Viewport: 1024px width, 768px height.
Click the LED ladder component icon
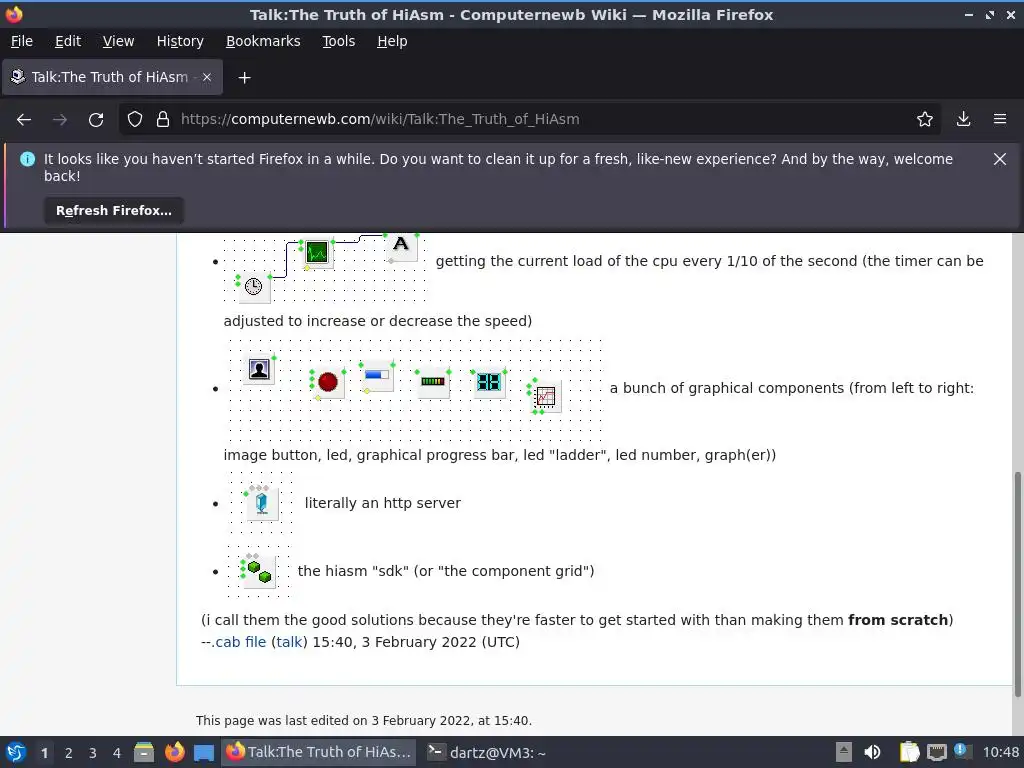click(433, 382)
